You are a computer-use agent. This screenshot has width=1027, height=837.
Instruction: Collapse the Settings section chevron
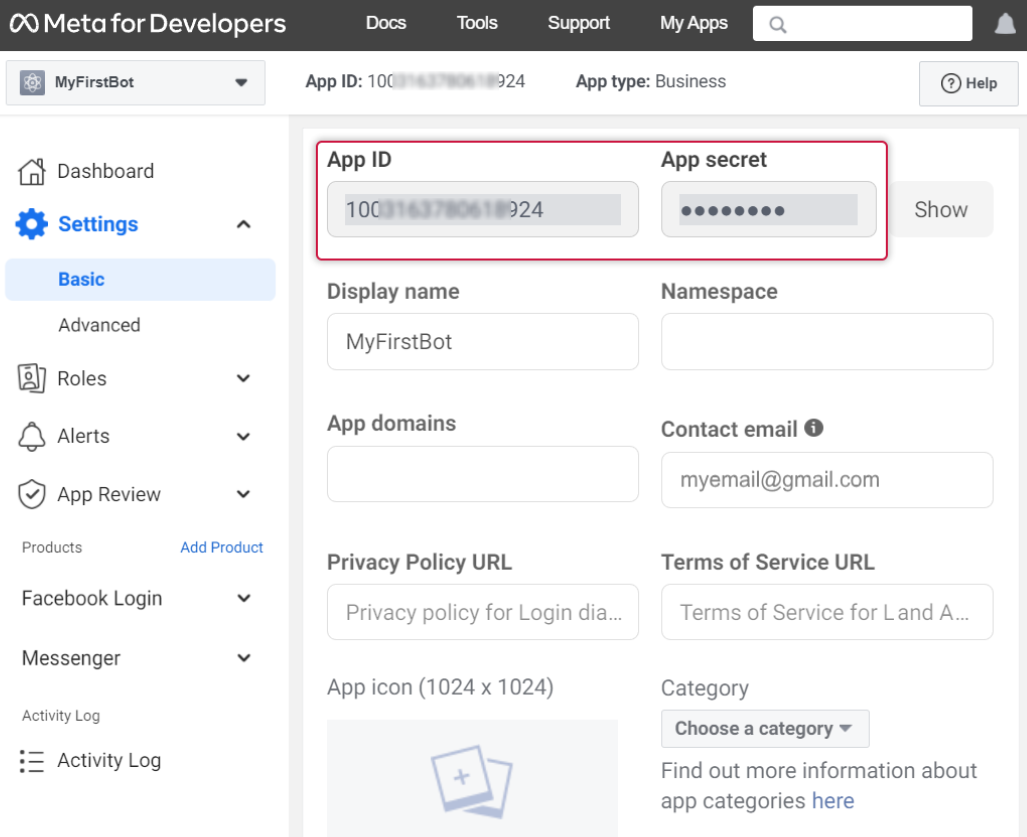(243, 225)
